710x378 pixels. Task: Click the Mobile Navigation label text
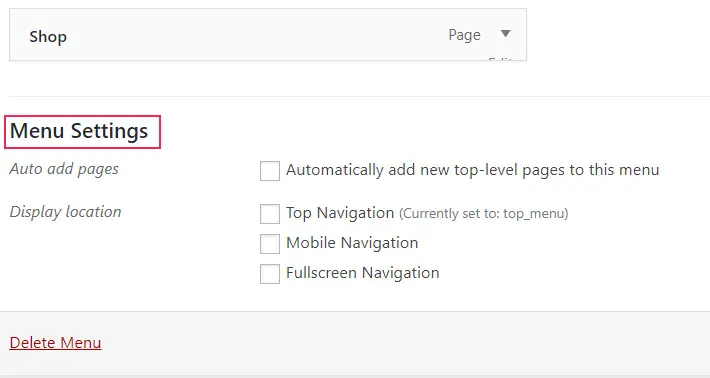352,243
